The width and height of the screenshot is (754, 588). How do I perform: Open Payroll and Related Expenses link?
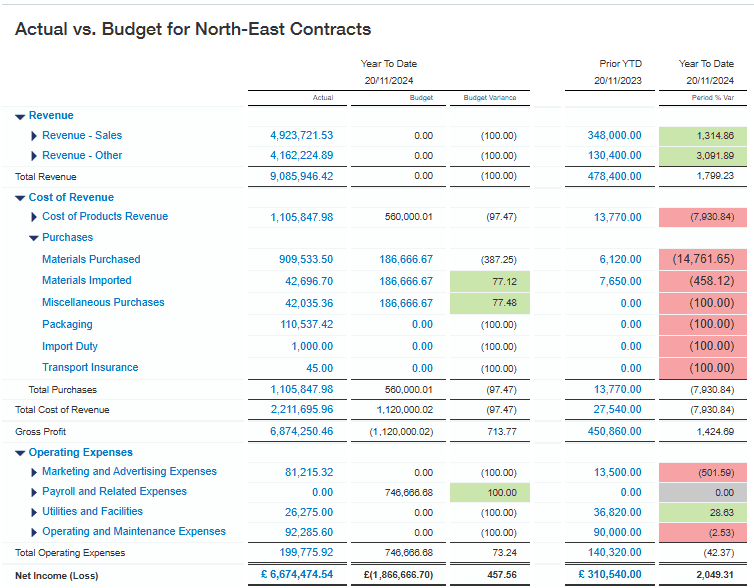click(114, 491)
